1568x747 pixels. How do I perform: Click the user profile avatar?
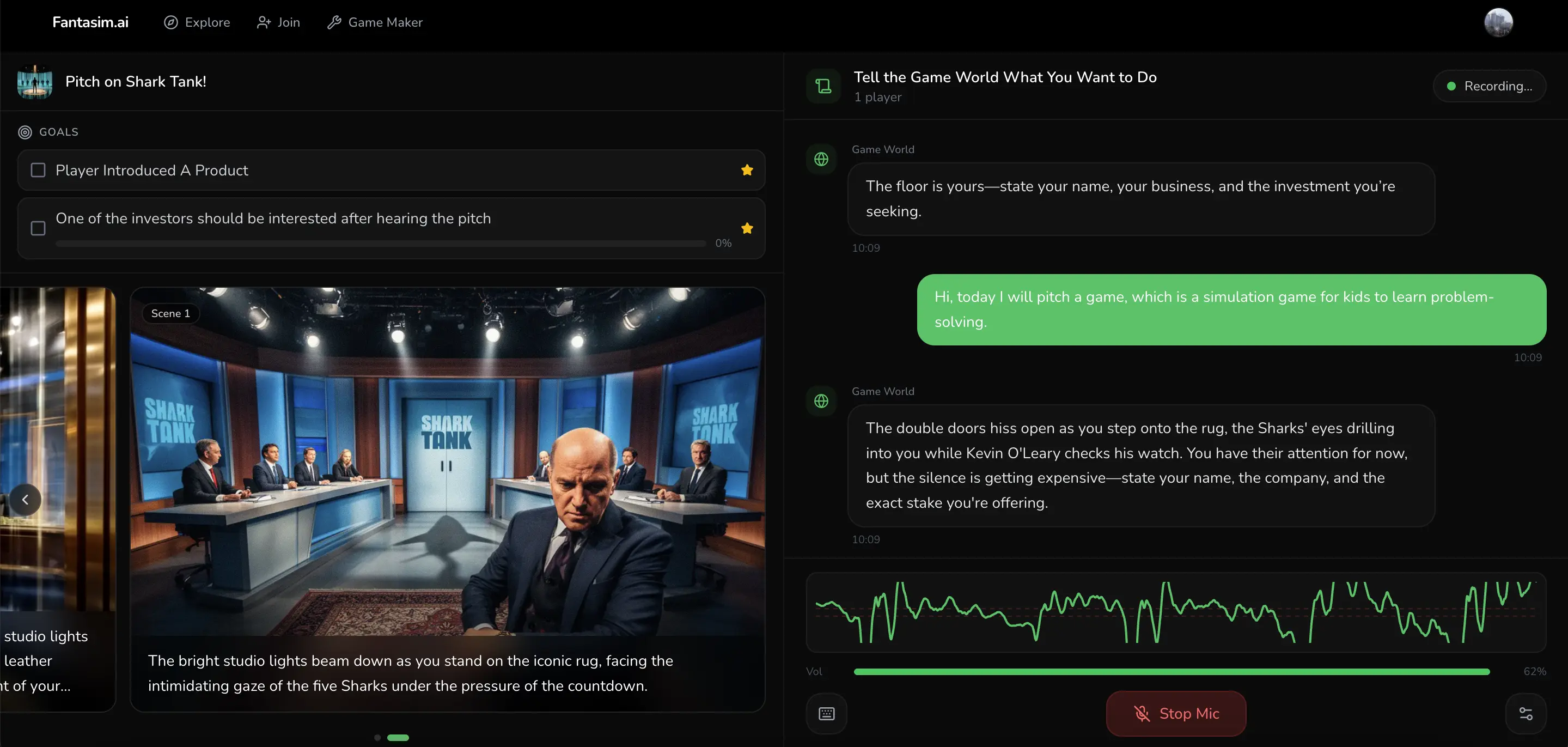coord(1498,22)
